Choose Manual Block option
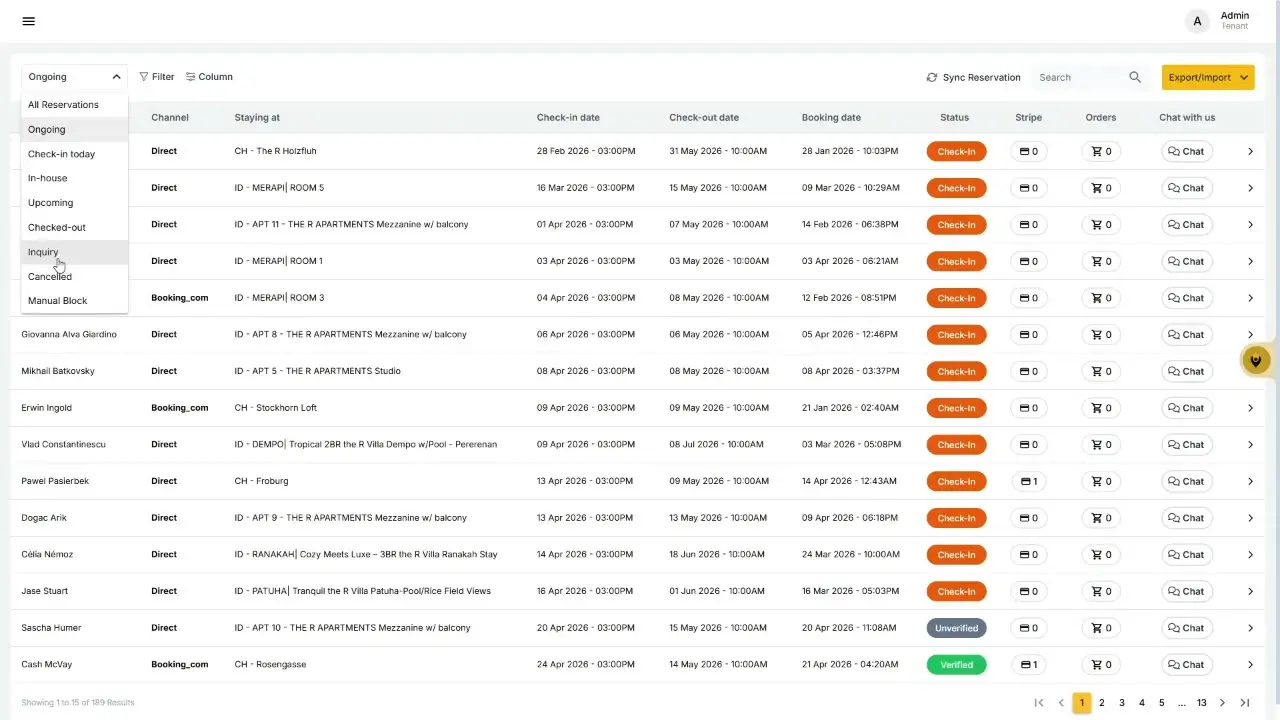 click(x=75, y=301)
